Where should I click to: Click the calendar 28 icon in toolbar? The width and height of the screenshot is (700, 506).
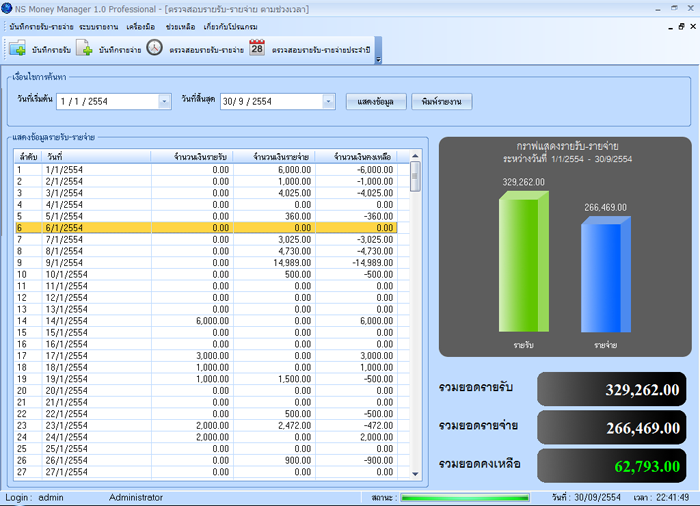[x=257, y=47]
